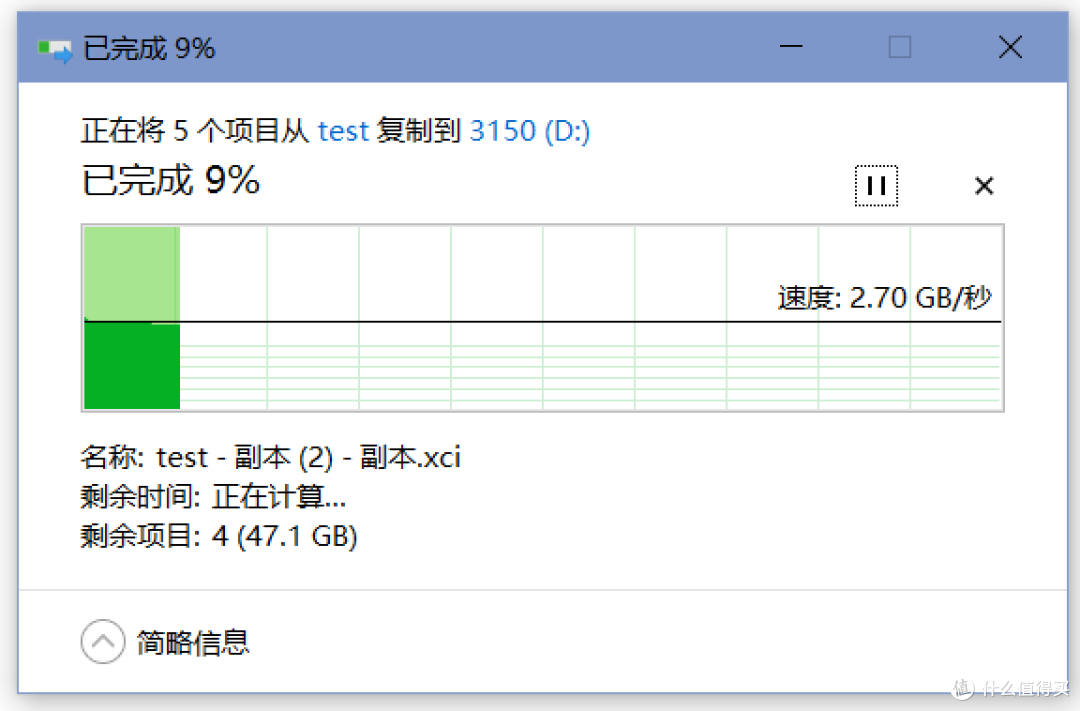
Task: Collapse details via 简略信息
Action: point(192,641)
